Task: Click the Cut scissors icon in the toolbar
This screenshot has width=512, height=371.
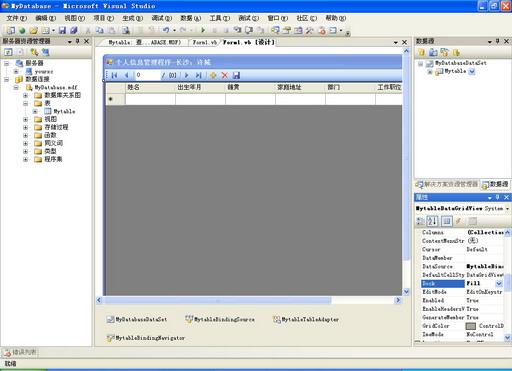Action: (88, 30)
